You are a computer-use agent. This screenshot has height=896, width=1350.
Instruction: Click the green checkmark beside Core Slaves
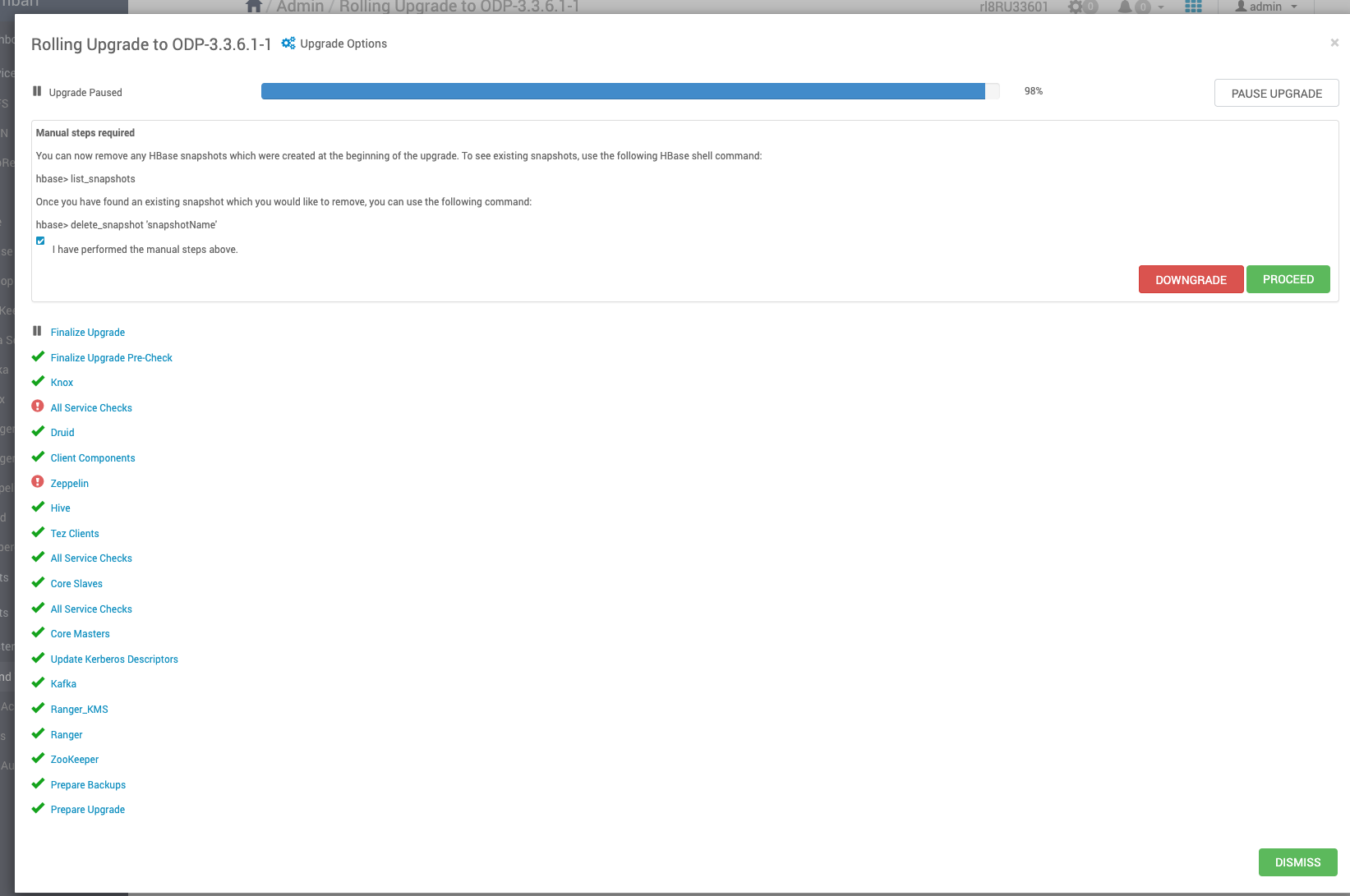pos(38,582)
